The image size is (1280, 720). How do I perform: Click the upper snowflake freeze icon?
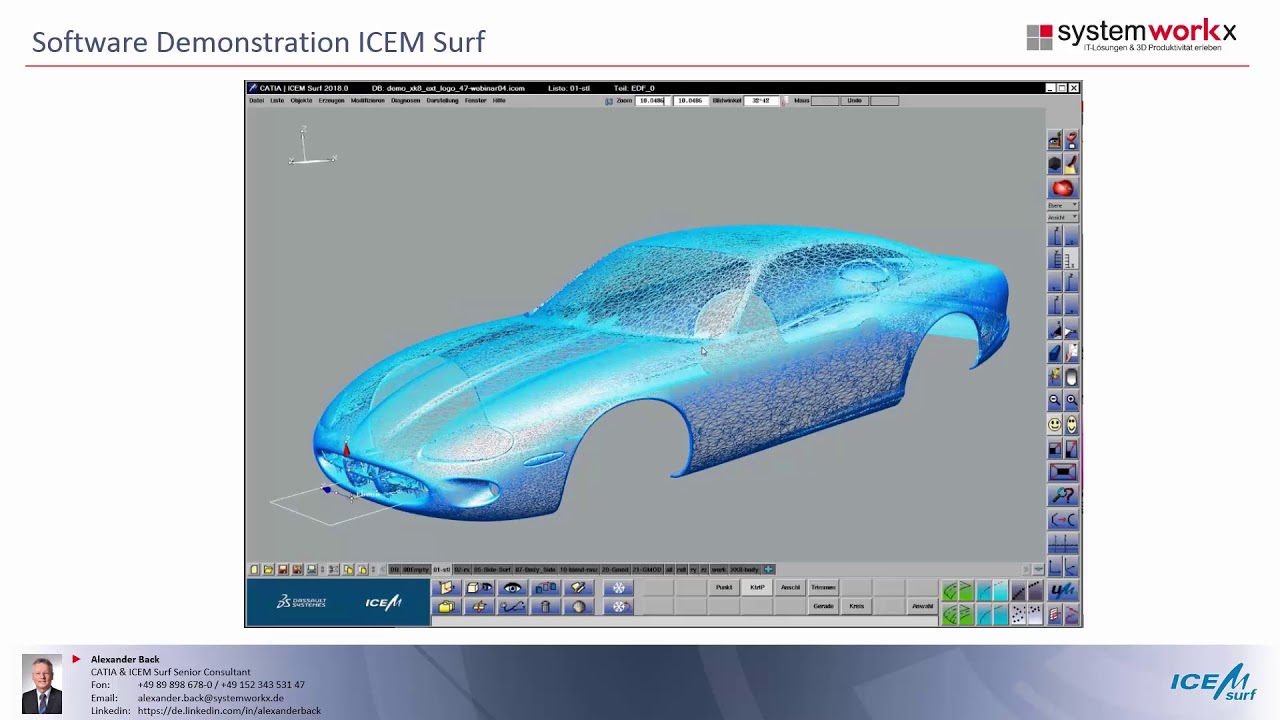click(618, 588)
